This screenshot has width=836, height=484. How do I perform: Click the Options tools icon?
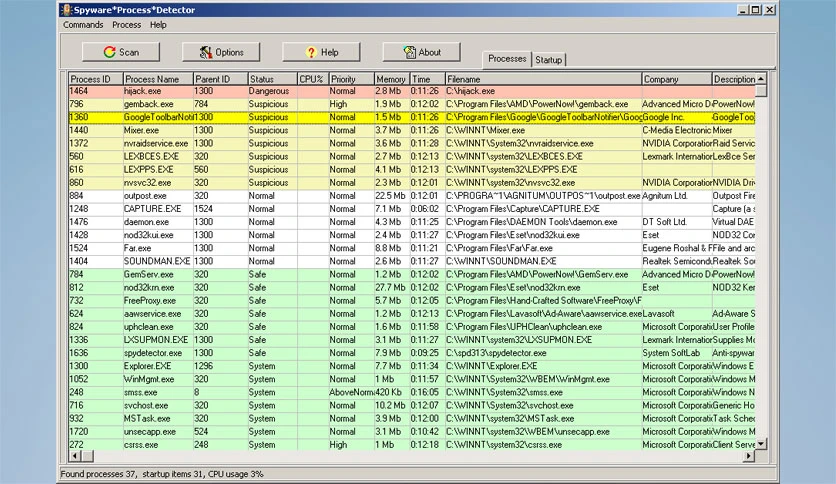[206, 52]
